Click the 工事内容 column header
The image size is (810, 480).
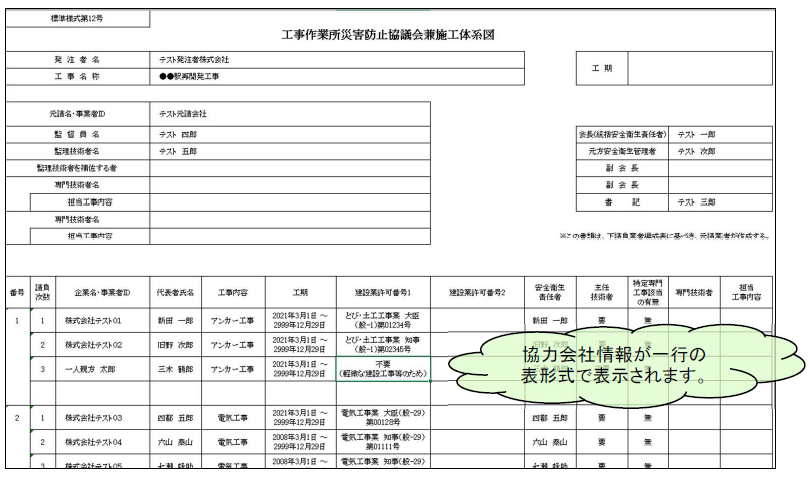233,292
